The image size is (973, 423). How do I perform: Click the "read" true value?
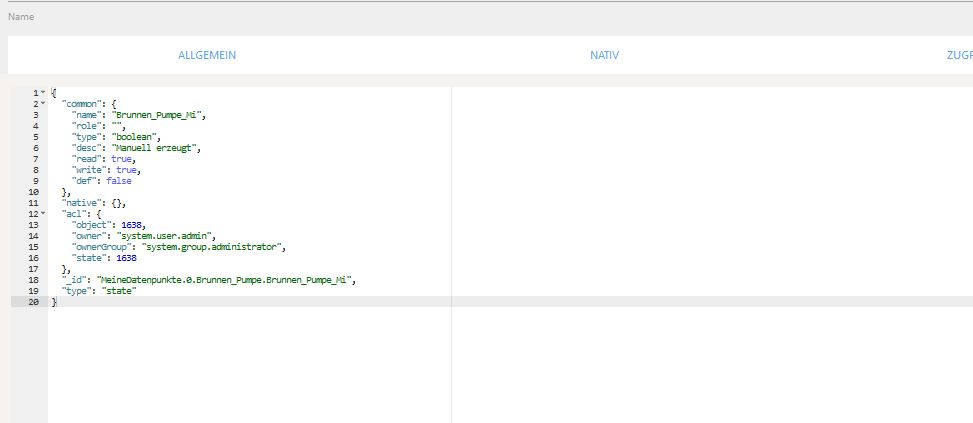[122, 159]
